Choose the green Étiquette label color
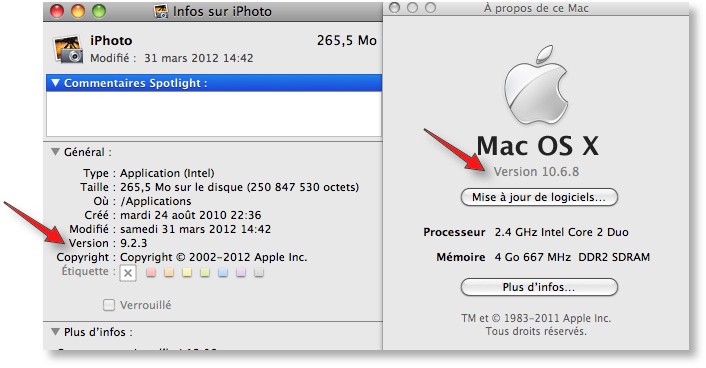Viewport: 706px width, 368px height. (205, 273)
